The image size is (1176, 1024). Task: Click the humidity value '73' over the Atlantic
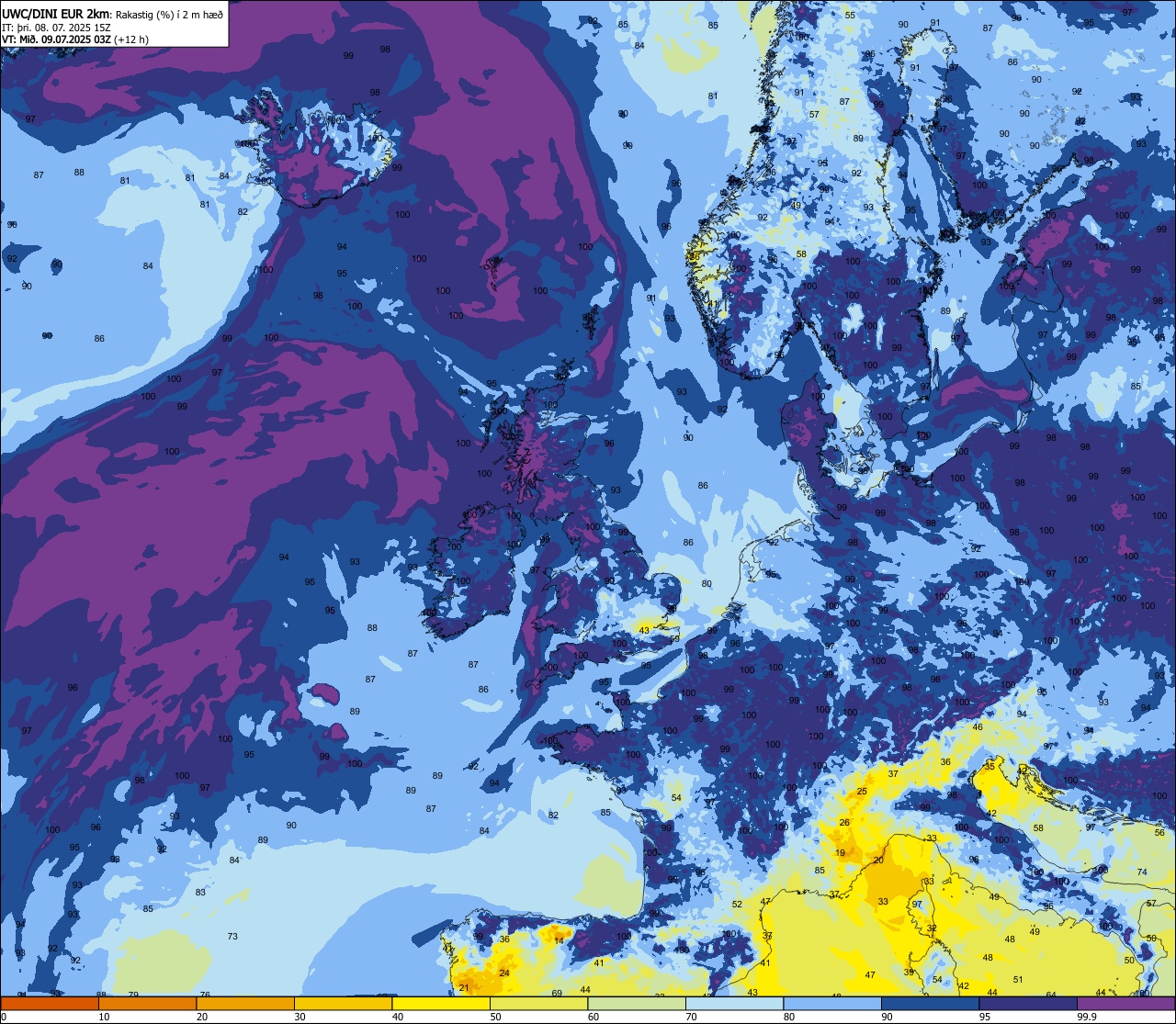pyautogui.click(x=232, y=936)
